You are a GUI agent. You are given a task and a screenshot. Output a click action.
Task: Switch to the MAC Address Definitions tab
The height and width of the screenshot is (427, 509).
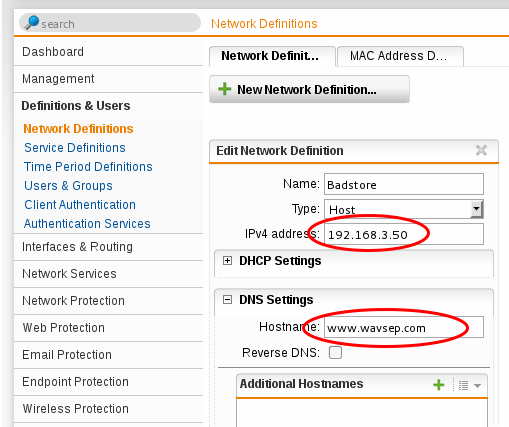400,56
